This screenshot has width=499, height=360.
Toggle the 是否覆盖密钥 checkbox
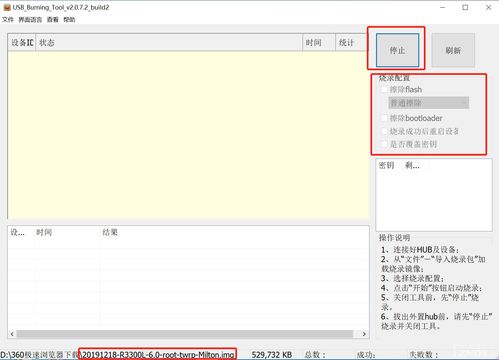(x=384, y=144)
